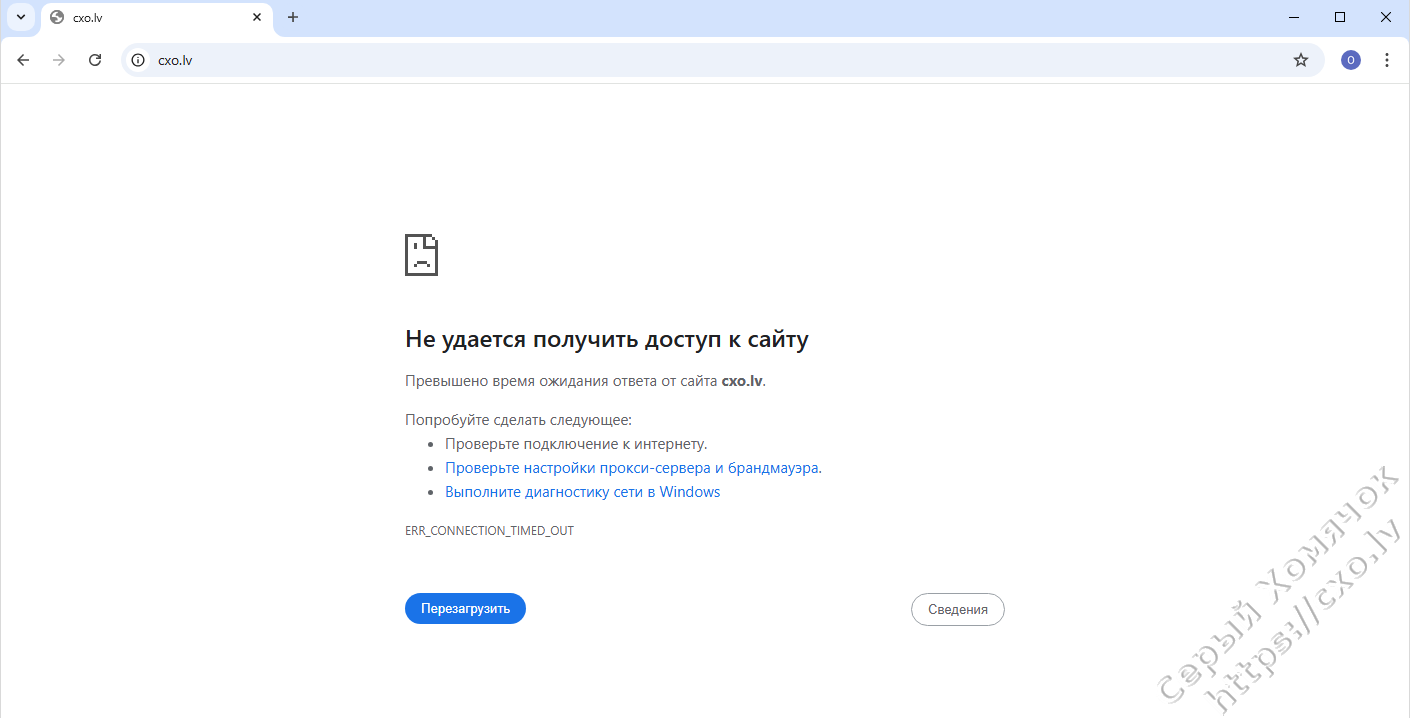View site information icon in address bar
Image resolution: width=1410 pixels, height=721 pixels.
(x=139, y=60)
